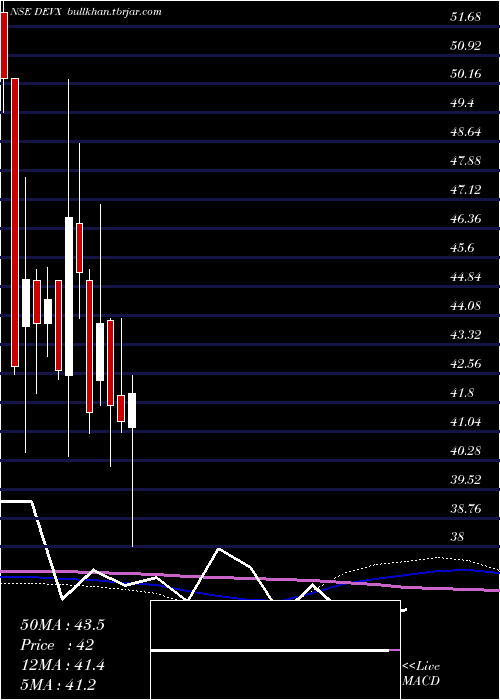Click the 47.12 price axis label
This screenshot has height=700, width=500.
(x=466, y=190)
